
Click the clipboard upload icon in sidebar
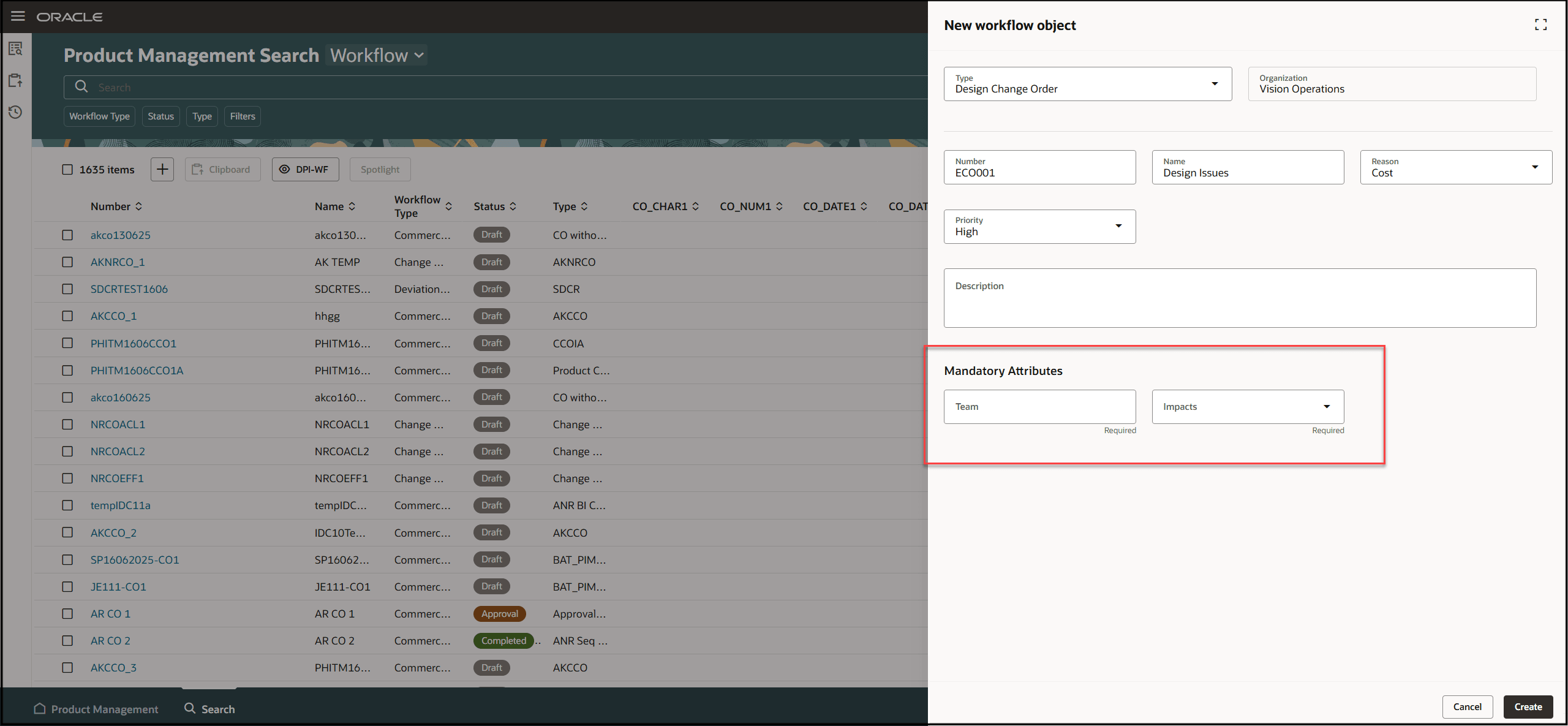point(15,80)
